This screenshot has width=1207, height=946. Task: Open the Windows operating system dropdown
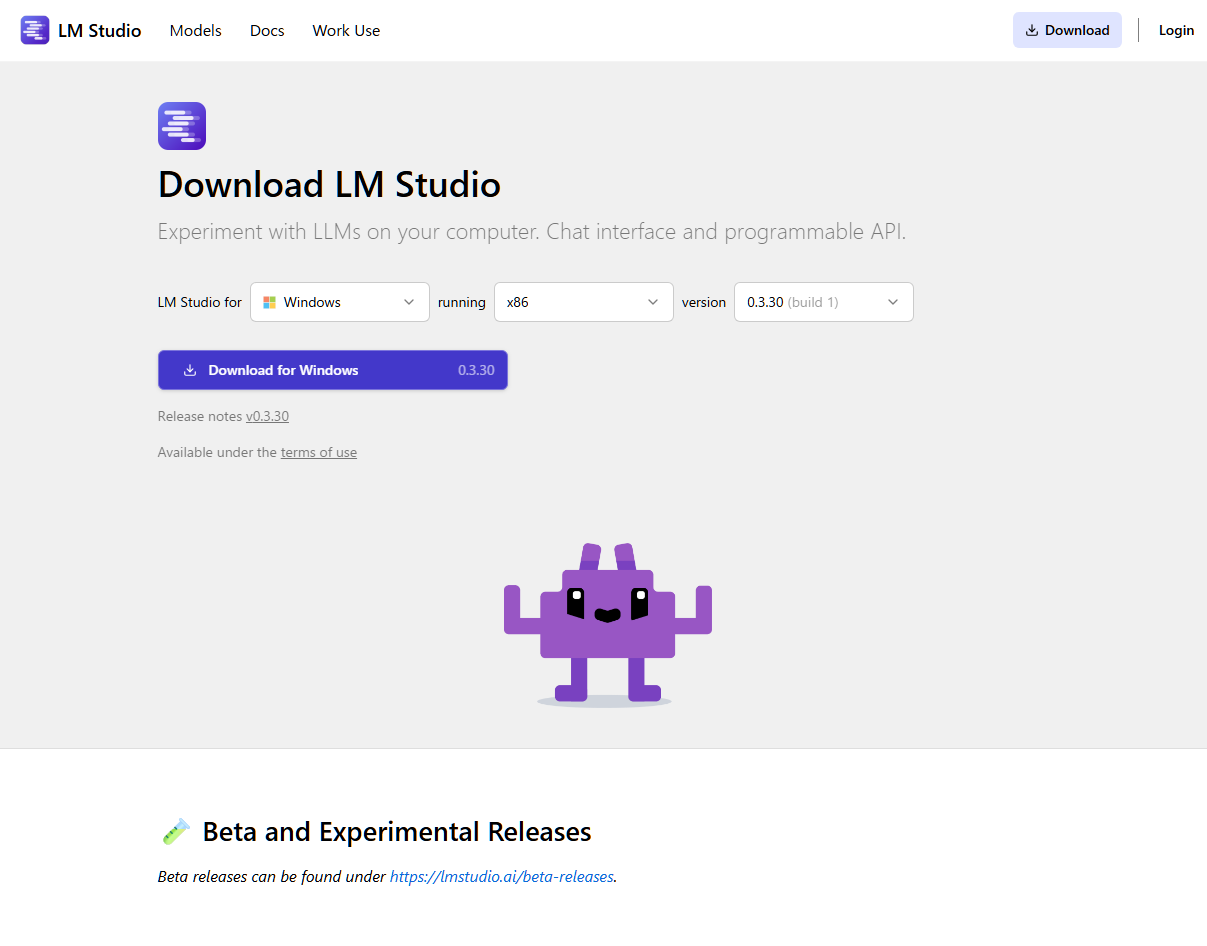340,302
